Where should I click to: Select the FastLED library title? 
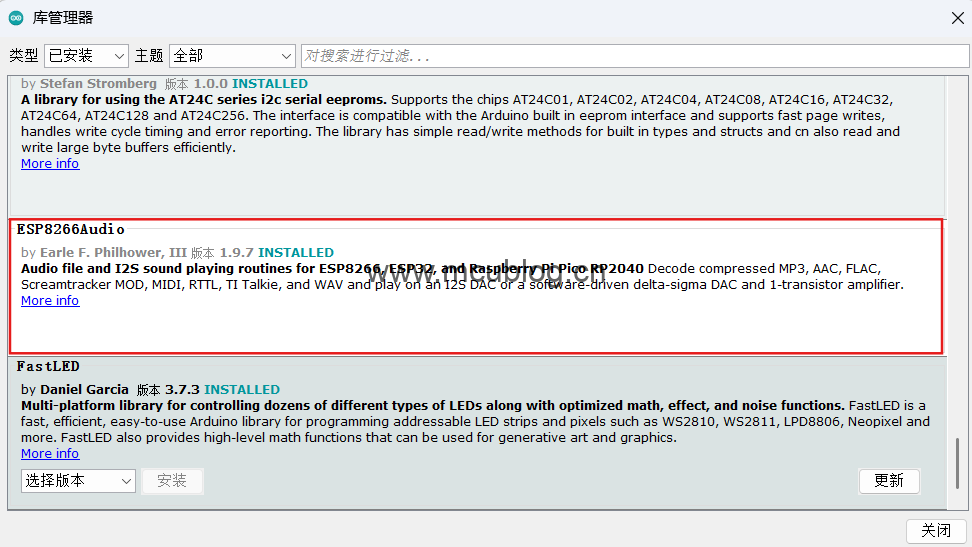[48, 367]
